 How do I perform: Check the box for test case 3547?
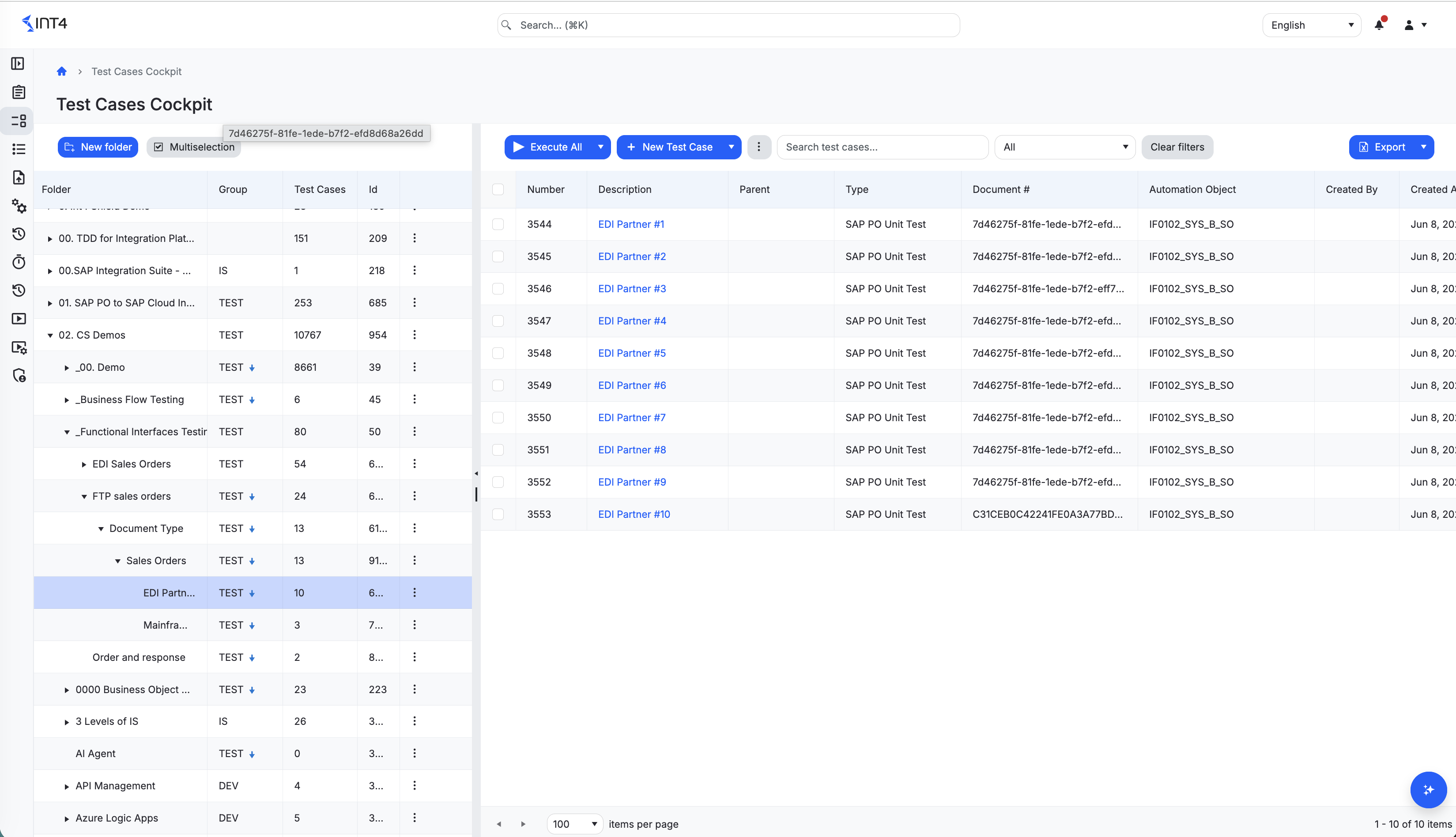click(x=498, y=321)
